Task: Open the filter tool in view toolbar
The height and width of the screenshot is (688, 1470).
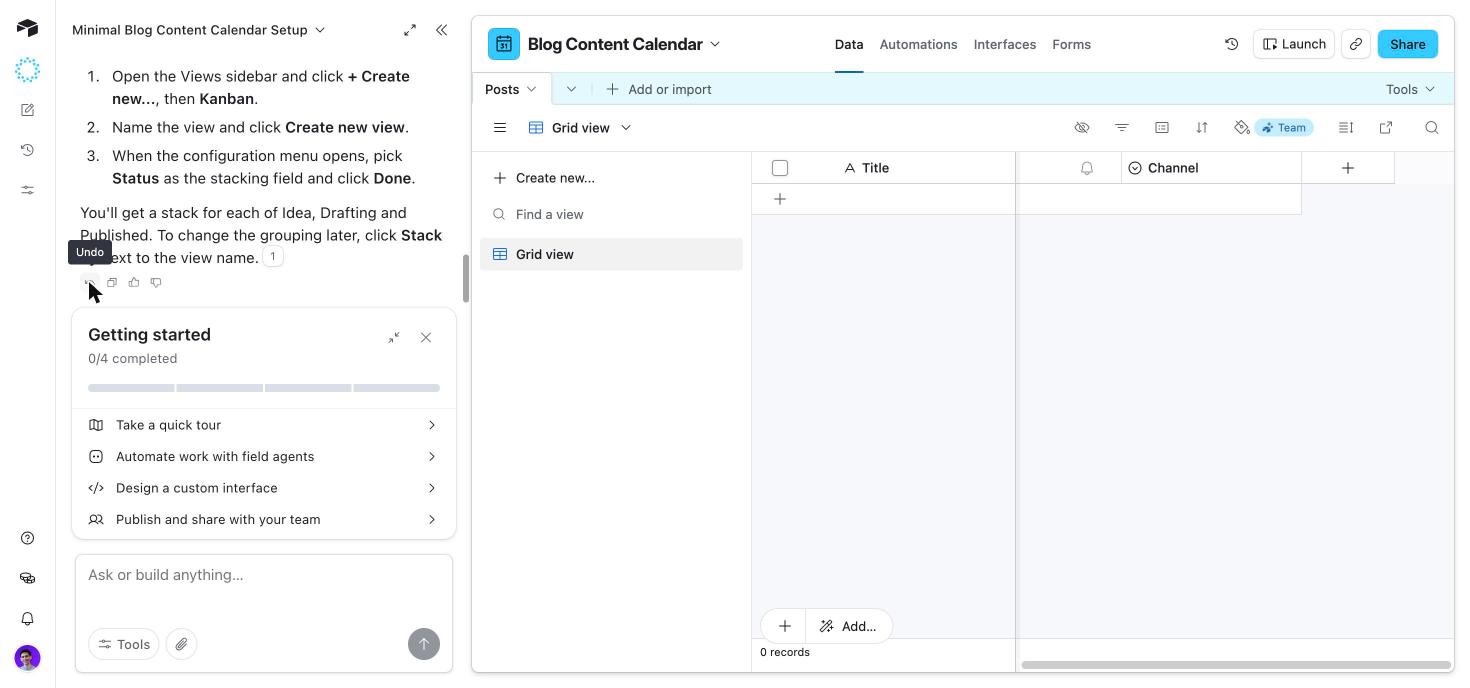Action: pyautogui.click(x=1122, y=128)
